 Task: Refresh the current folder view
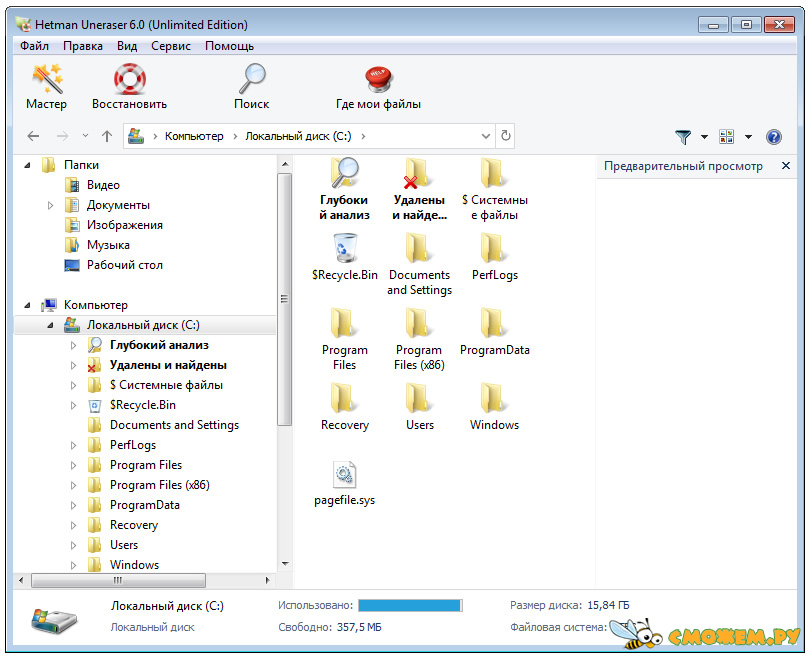(x=506, y=136)
